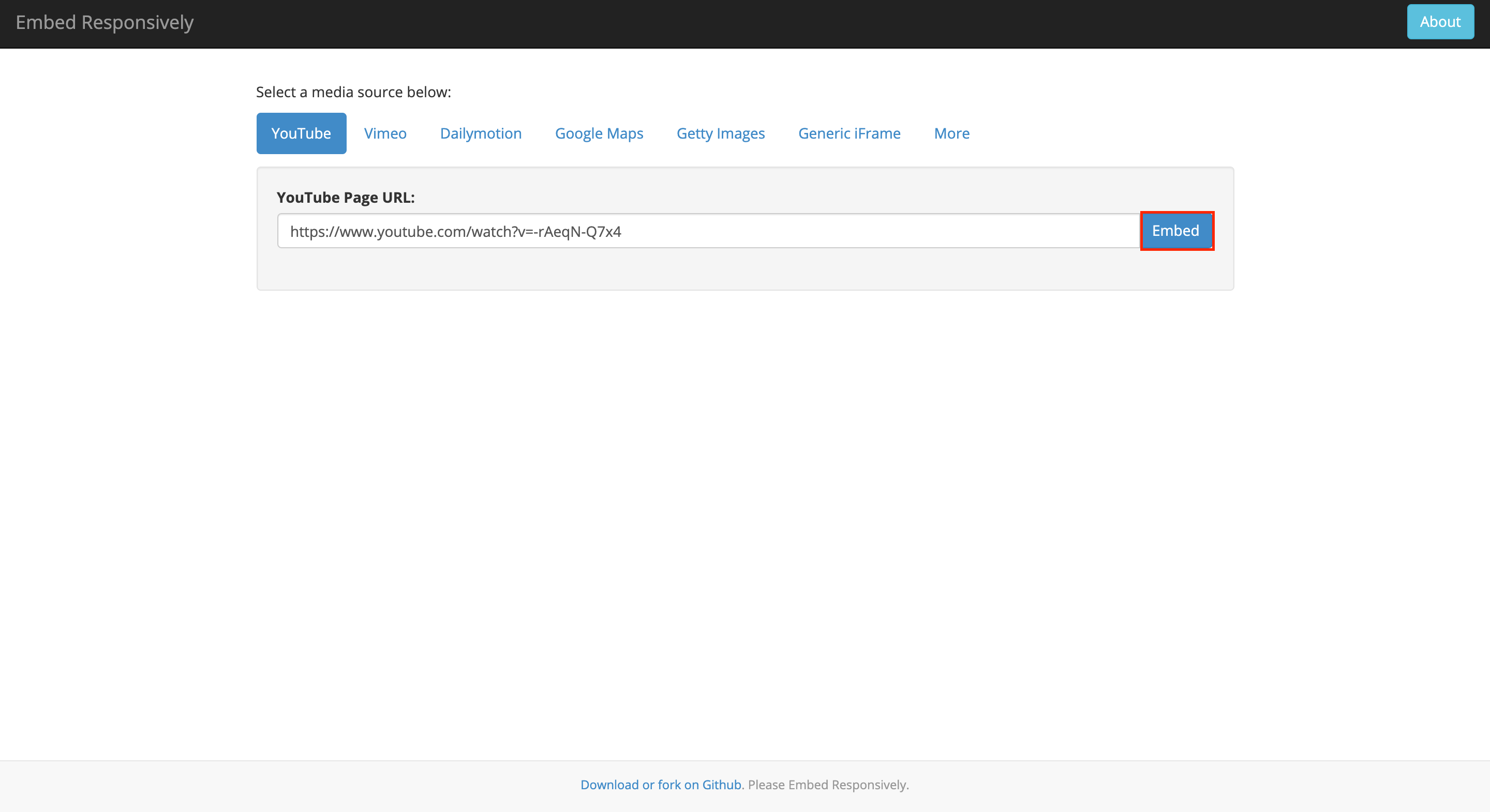Click the Embed button
Image resolution: width=1490 pixels, height=812 pixels.
pos(1177,231)
